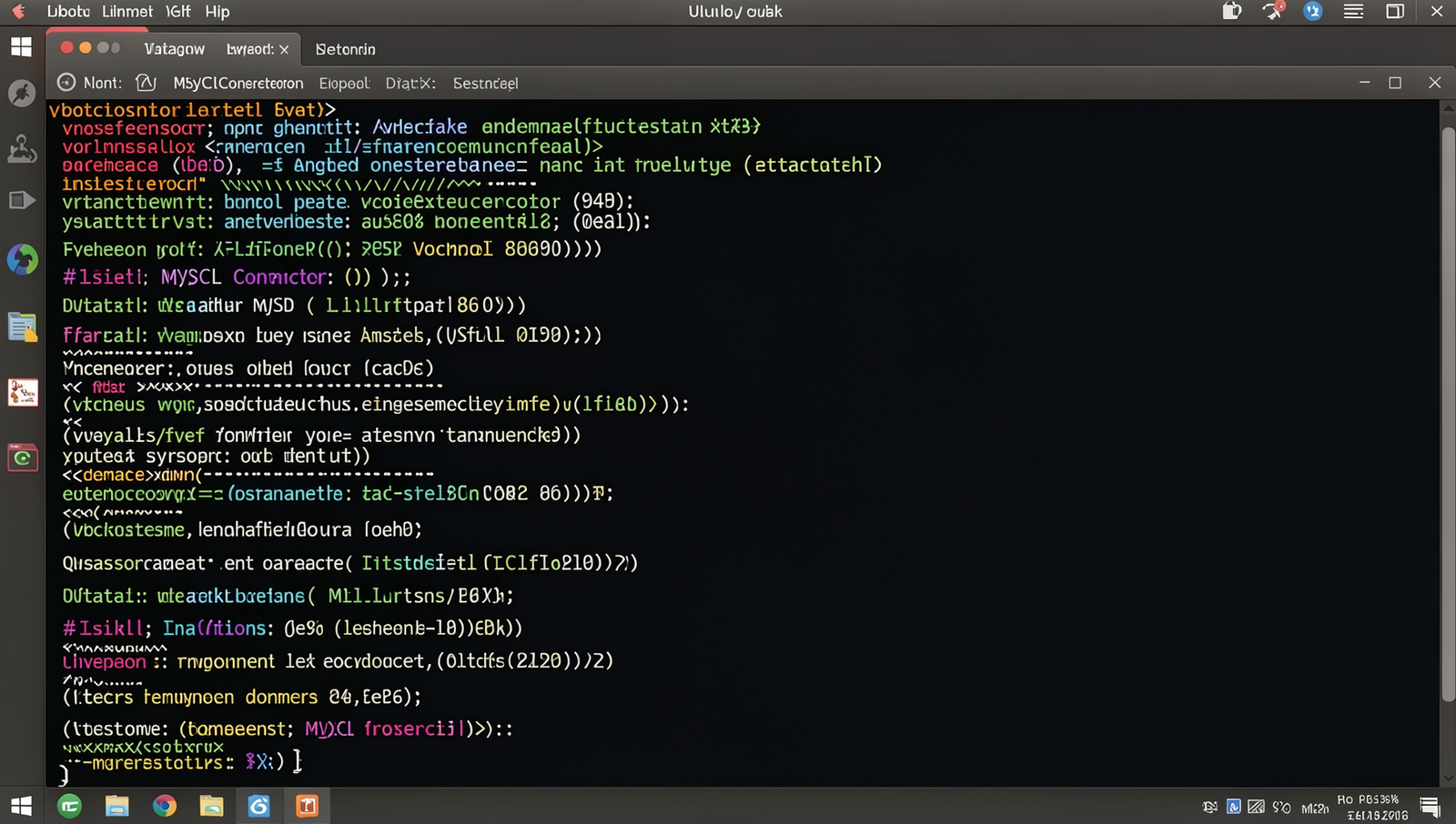This screenshot has height=824, width=1456.
Task: Open the Ubotu menu
Action: (68, 12)
